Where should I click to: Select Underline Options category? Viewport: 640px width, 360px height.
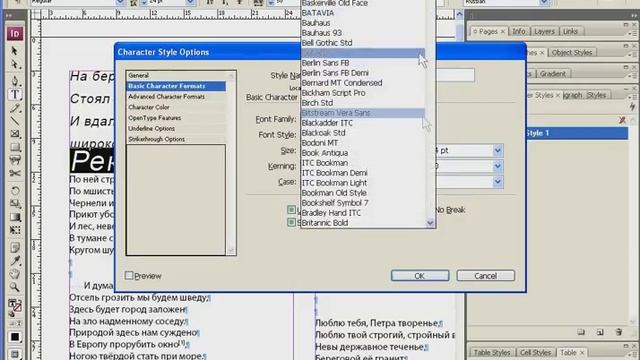(176, 129)
